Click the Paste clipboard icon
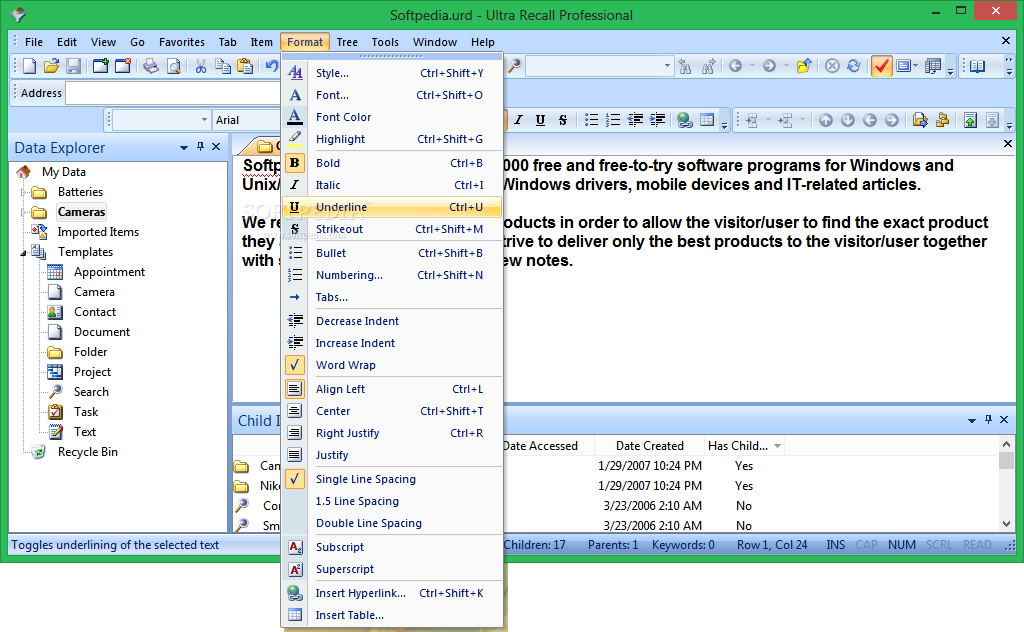 coord(245,66)
